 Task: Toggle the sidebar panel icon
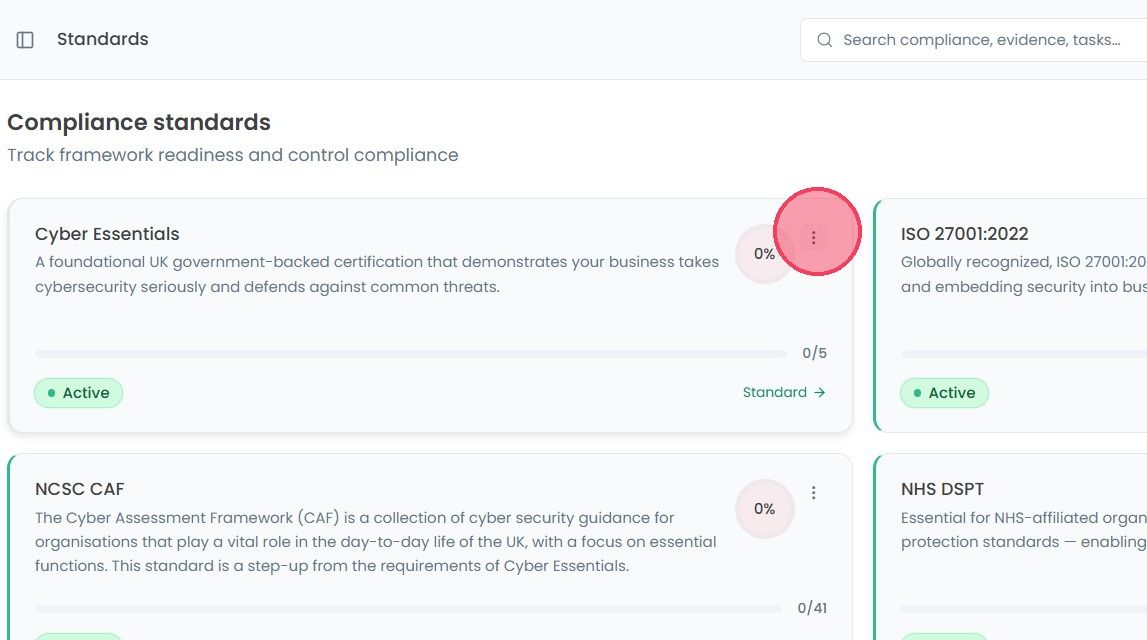pyautogui.click(x=25, y=39)
